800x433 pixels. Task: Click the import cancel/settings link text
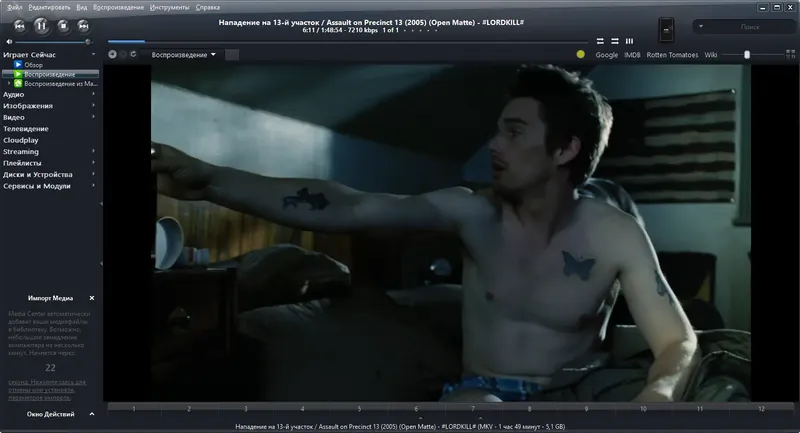(47, 390)
